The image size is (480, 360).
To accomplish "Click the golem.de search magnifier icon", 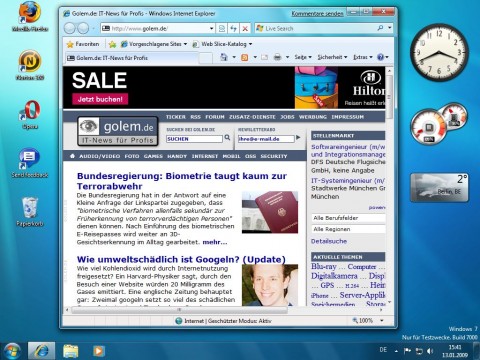I will 227,137.
